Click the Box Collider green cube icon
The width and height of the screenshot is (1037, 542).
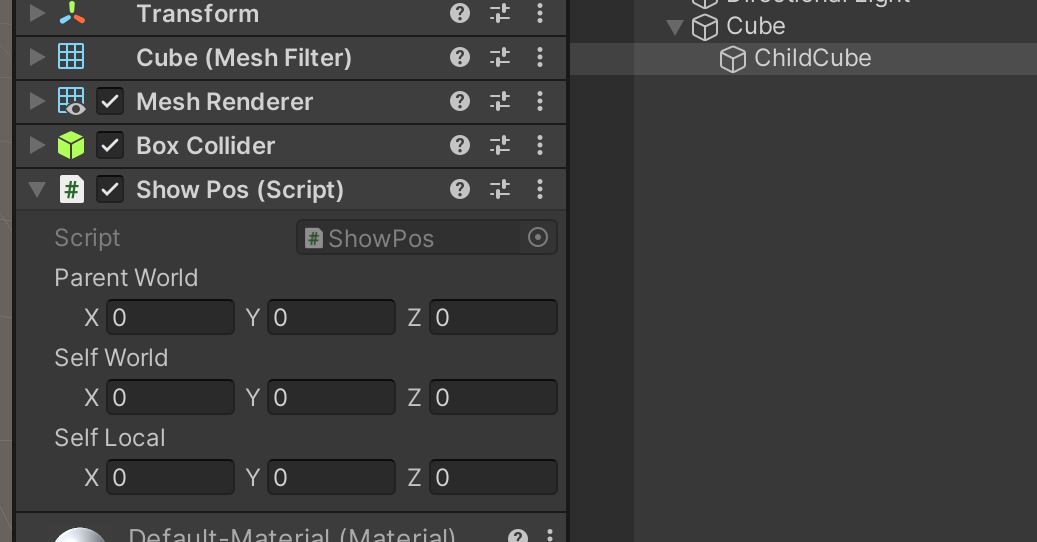(x=71, y=145)
